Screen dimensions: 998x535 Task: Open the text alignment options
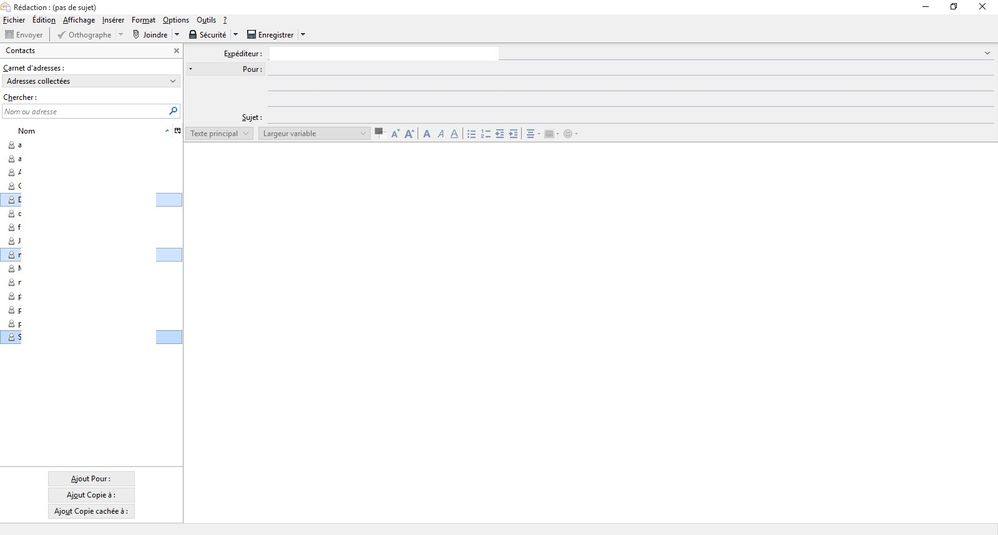pos(533,134)
